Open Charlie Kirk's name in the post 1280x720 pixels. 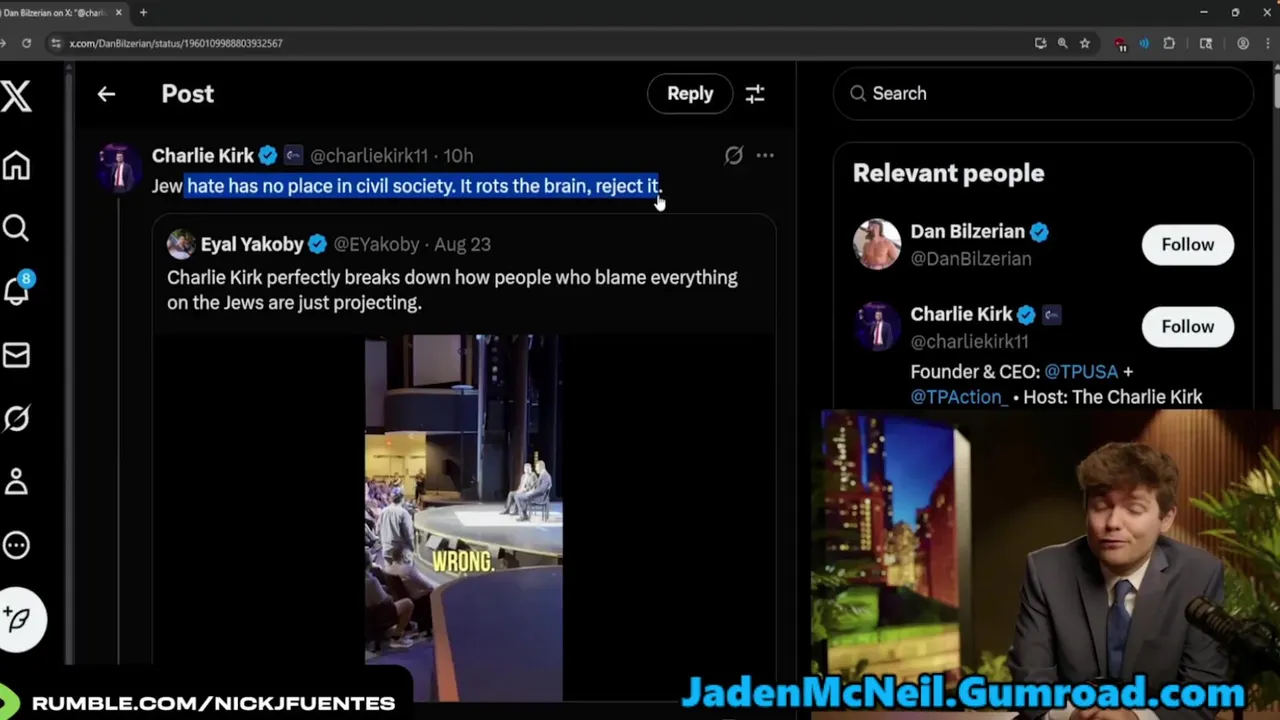tap(203, 155)
